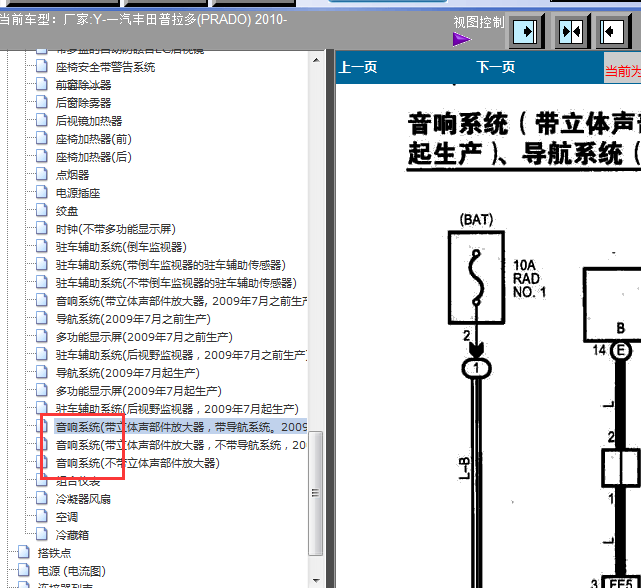The height and width of the screenshot is (588, 641).
Task: Select 空调 in the tree
Action: [67, 517]
